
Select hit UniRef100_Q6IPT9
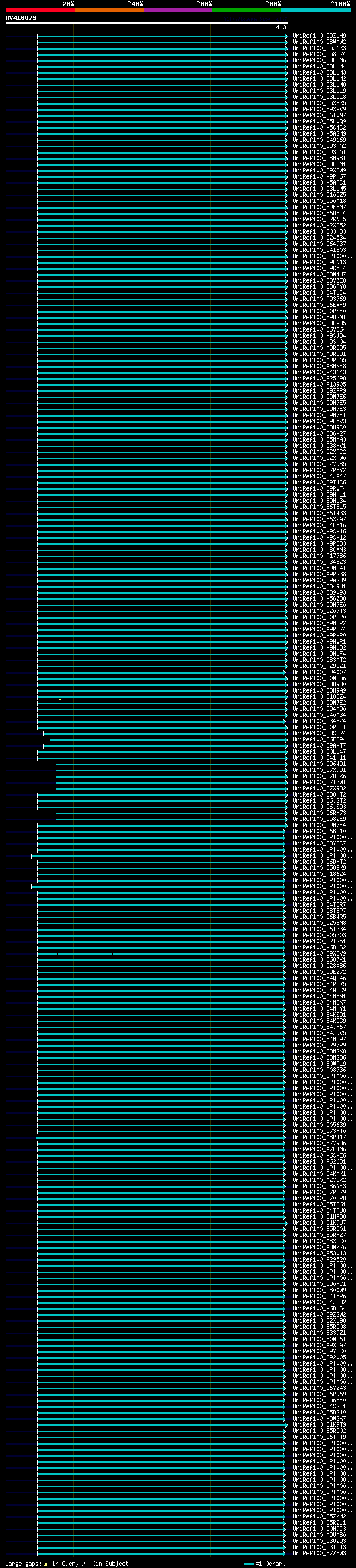click(x=319, y=1437)
